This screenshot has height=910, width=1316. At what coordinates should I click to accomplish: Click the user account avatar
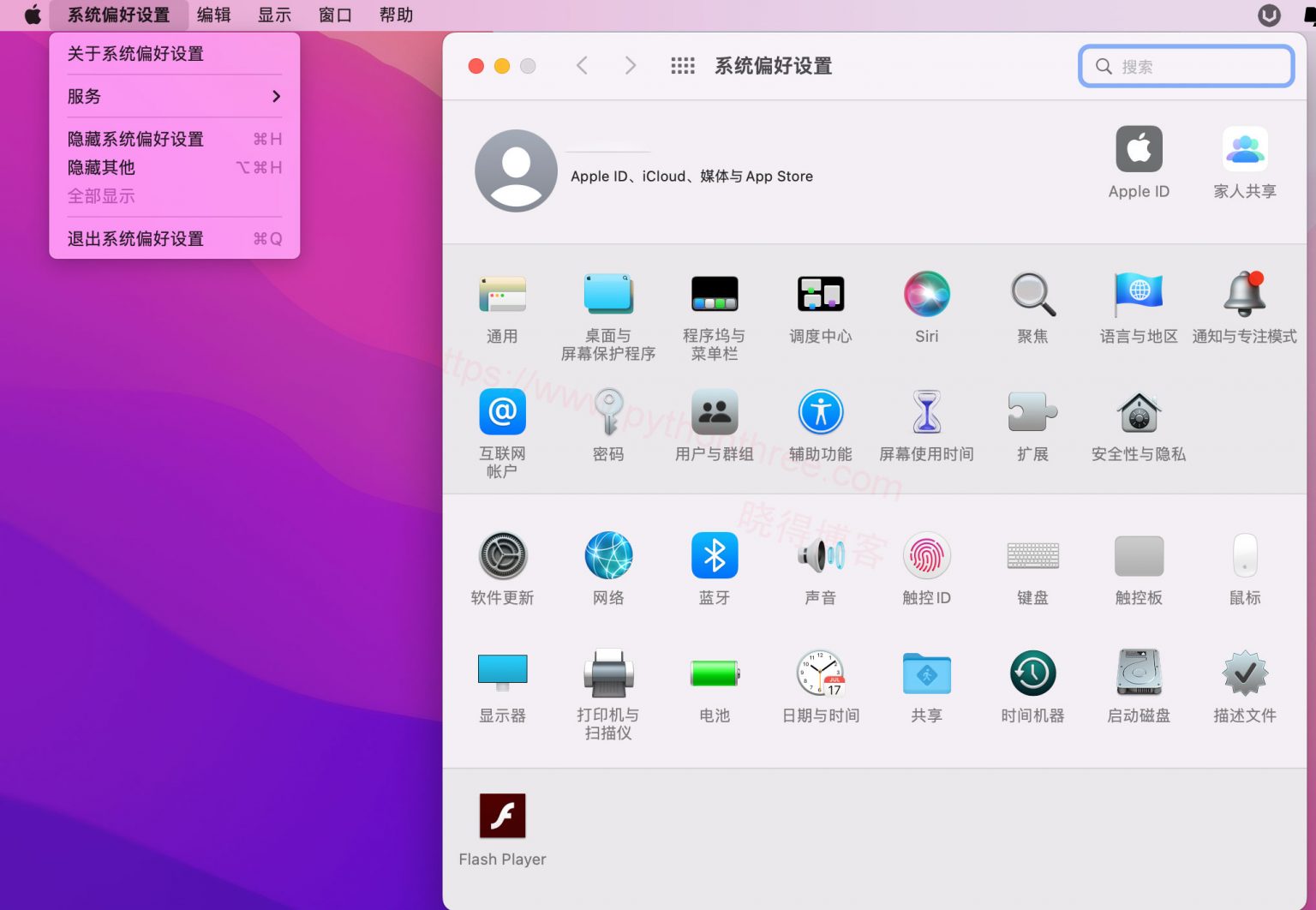pos(516,171)
